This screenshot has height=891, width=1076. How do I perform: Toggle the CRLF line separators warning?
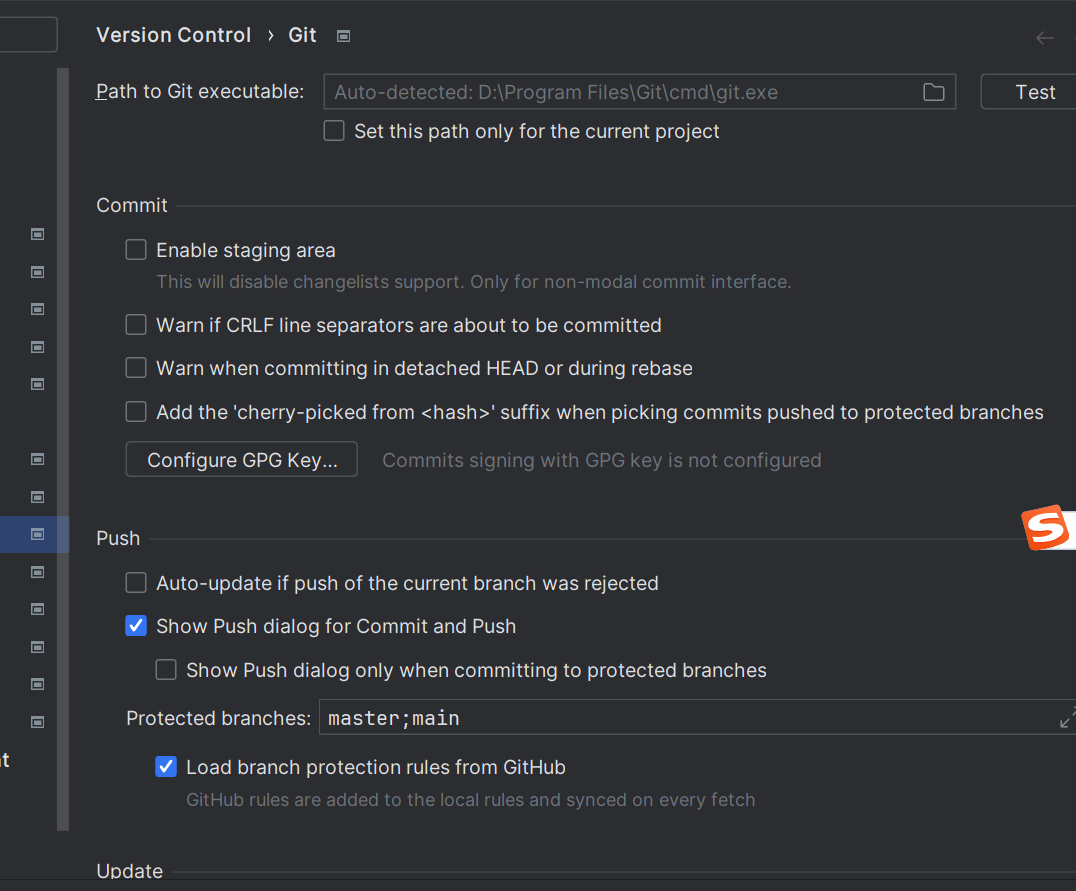coord(136,325)
